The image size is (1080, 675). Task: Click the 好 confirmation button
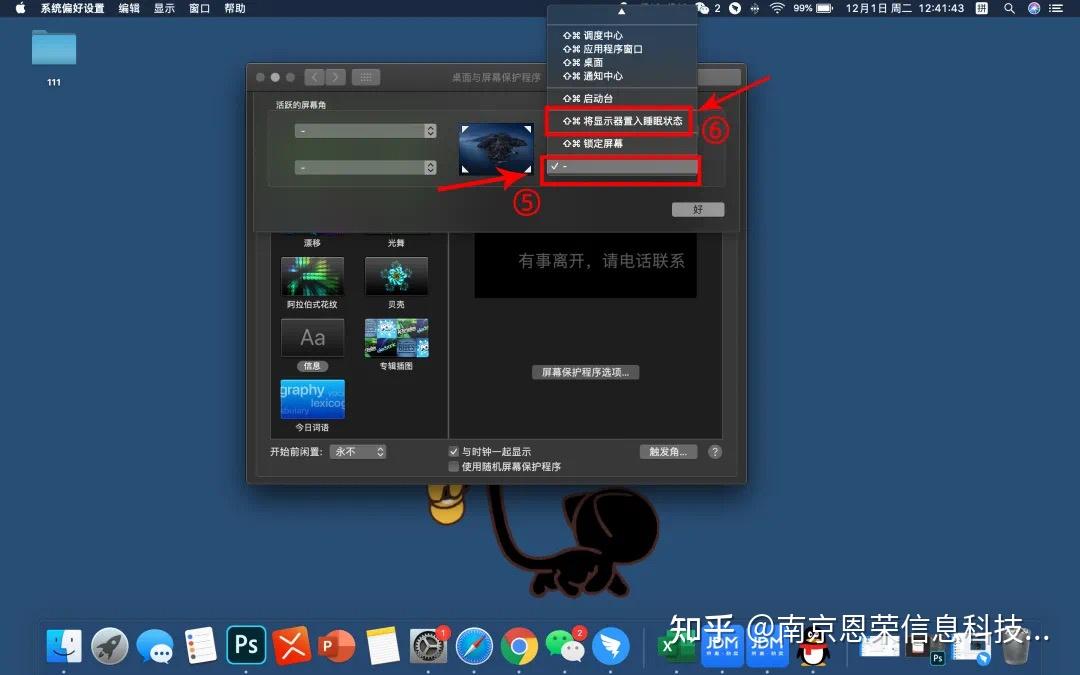click(x=697, y=209)
